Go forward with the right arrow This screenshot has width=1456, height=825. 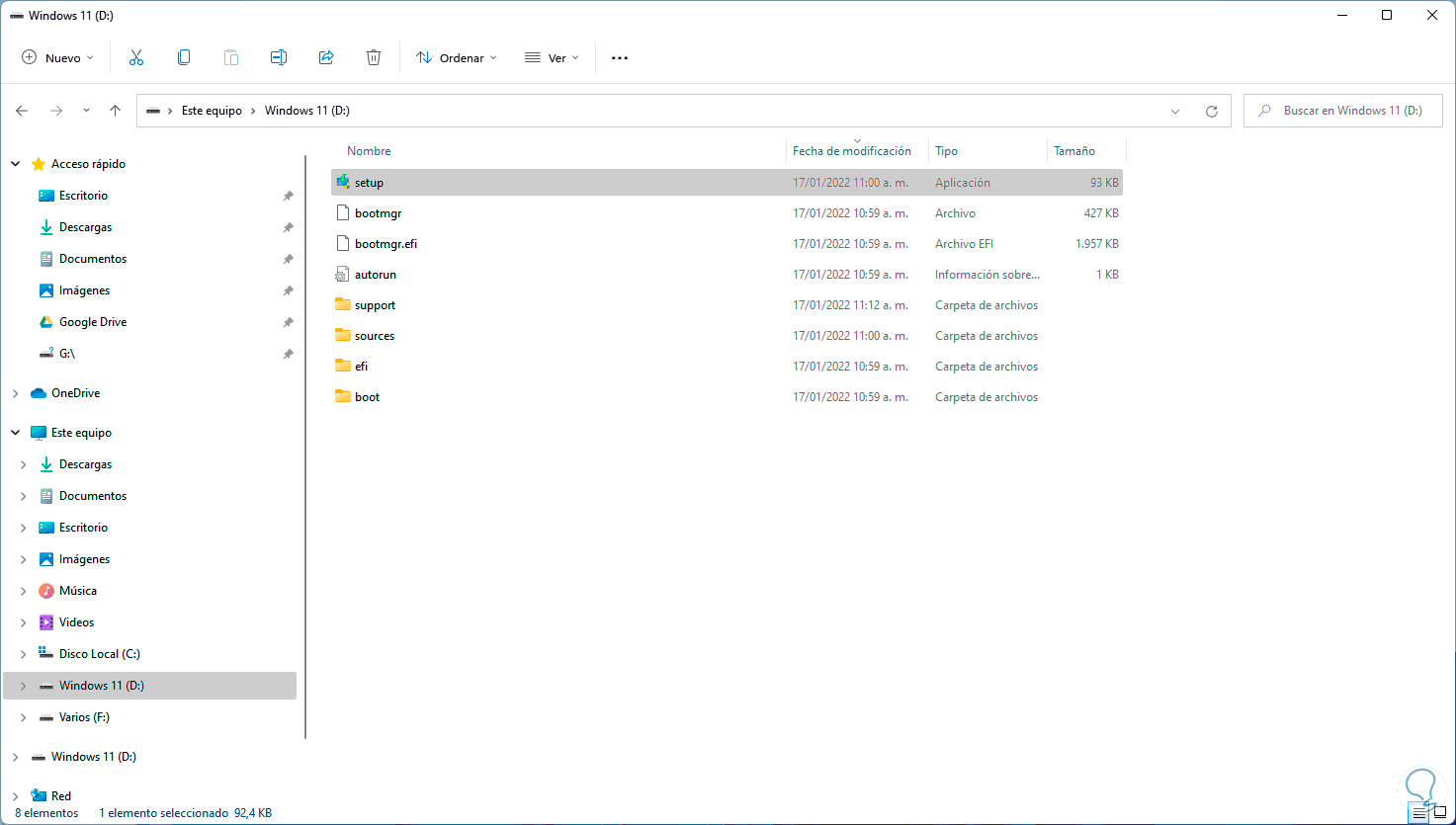56,111
